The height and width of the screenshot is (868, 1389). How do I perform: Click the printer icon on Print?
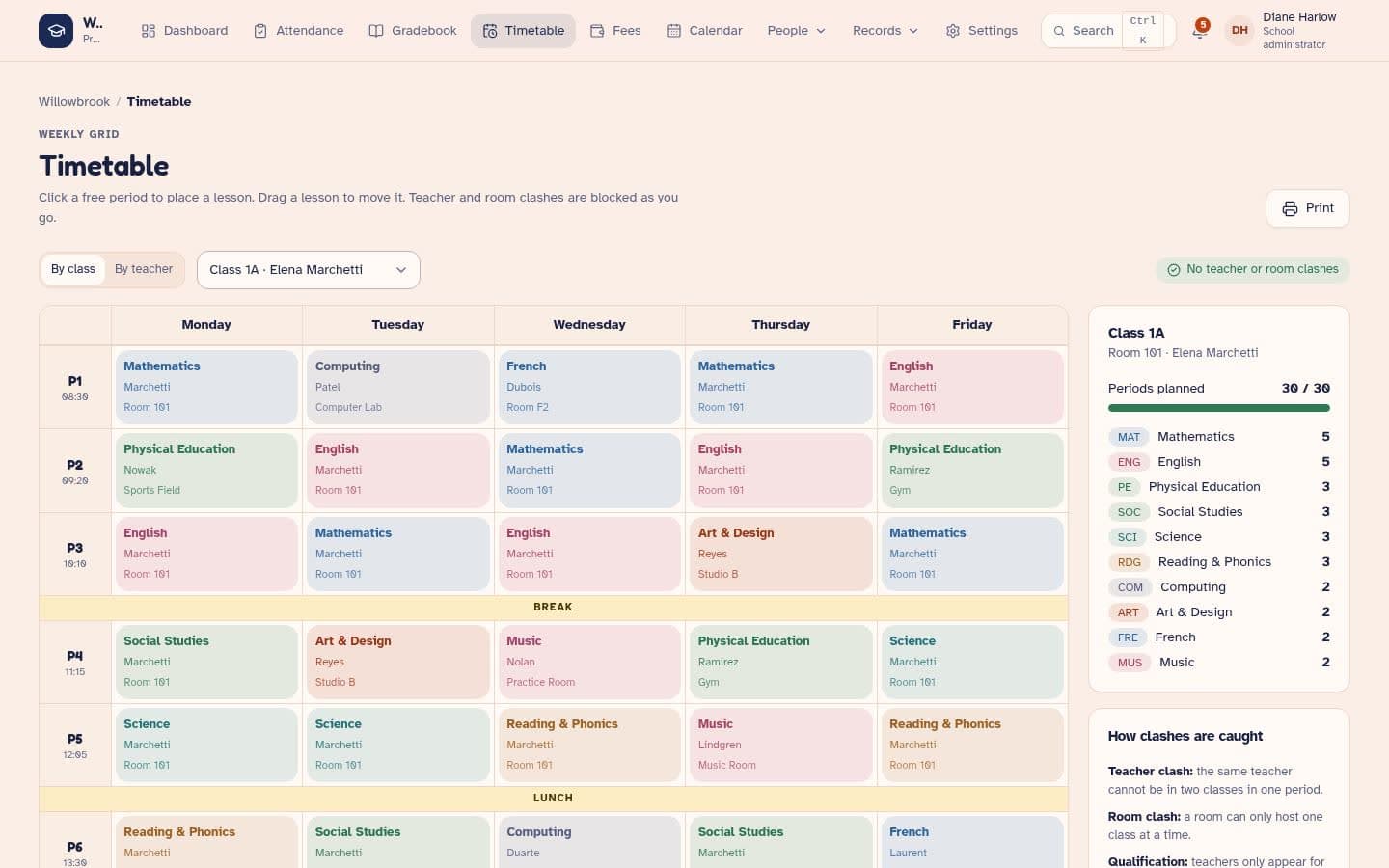(1290, 208)
